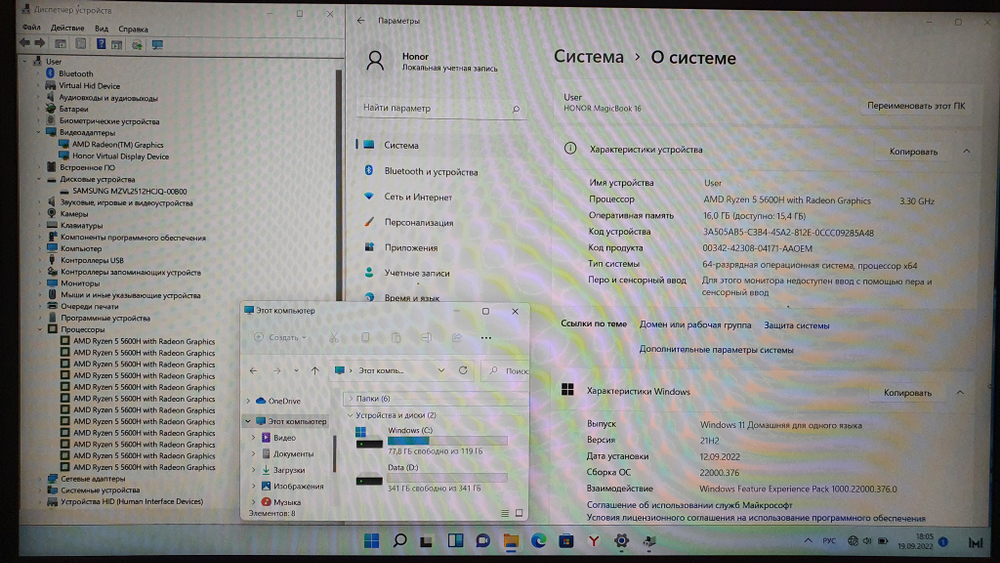Open Microsoft Store from the taskbar

click(x=566, y=541)
